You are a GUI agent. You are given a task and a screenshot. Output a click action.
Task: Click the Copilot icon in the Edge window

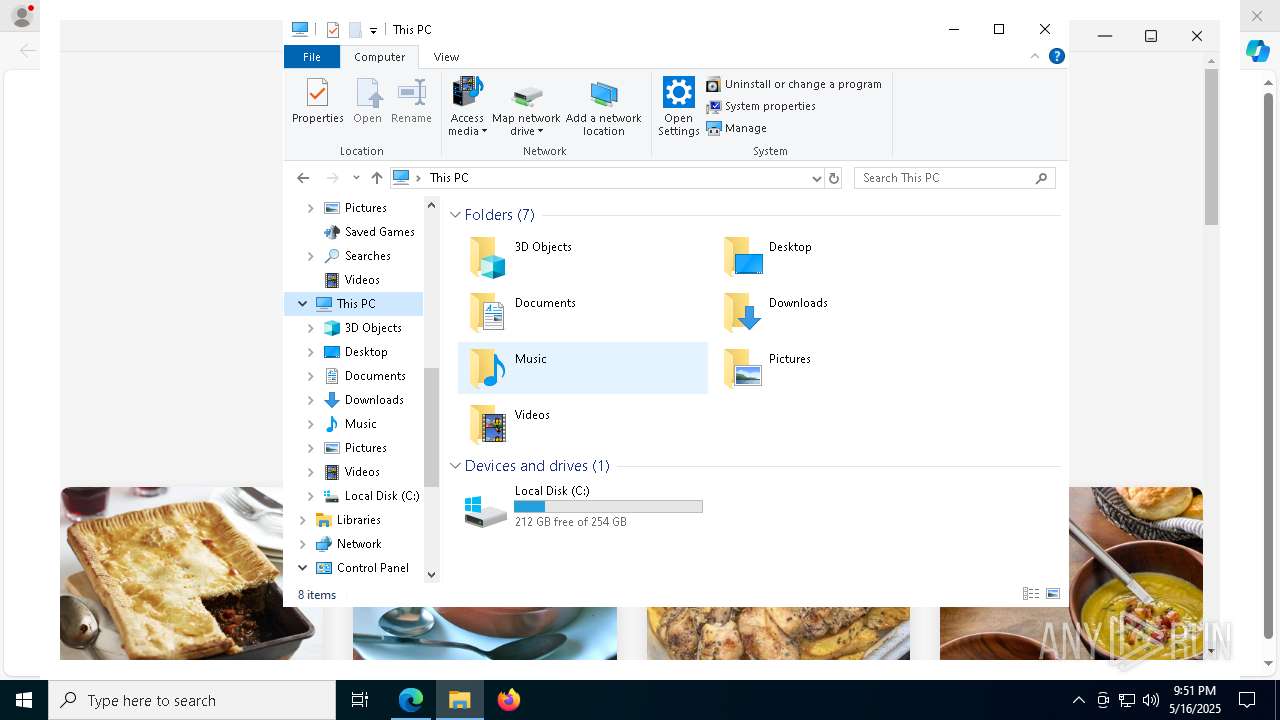point(1258,51)
